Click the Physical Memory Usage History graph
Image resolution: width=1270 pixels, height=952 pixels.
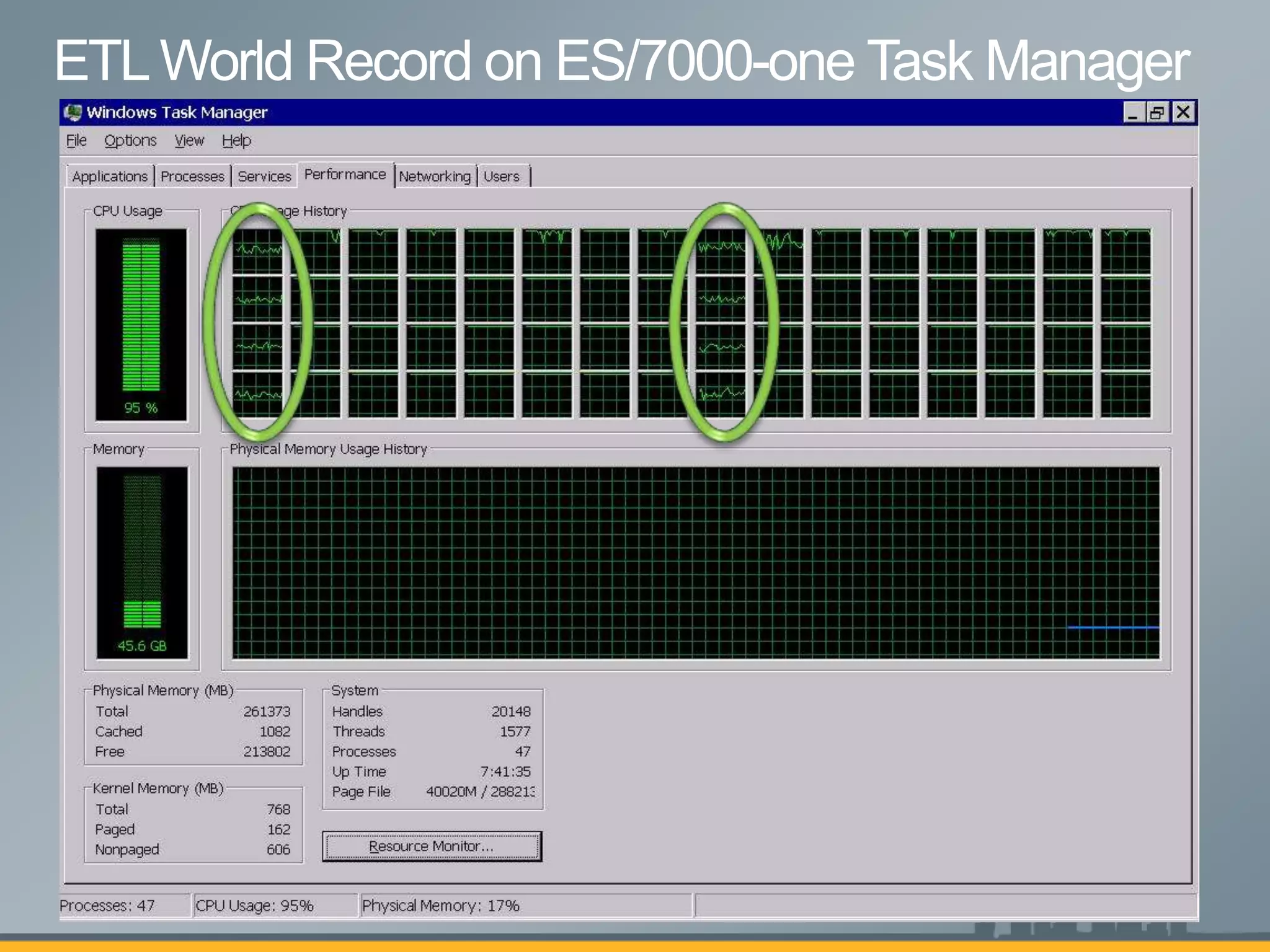coord(695,562)
